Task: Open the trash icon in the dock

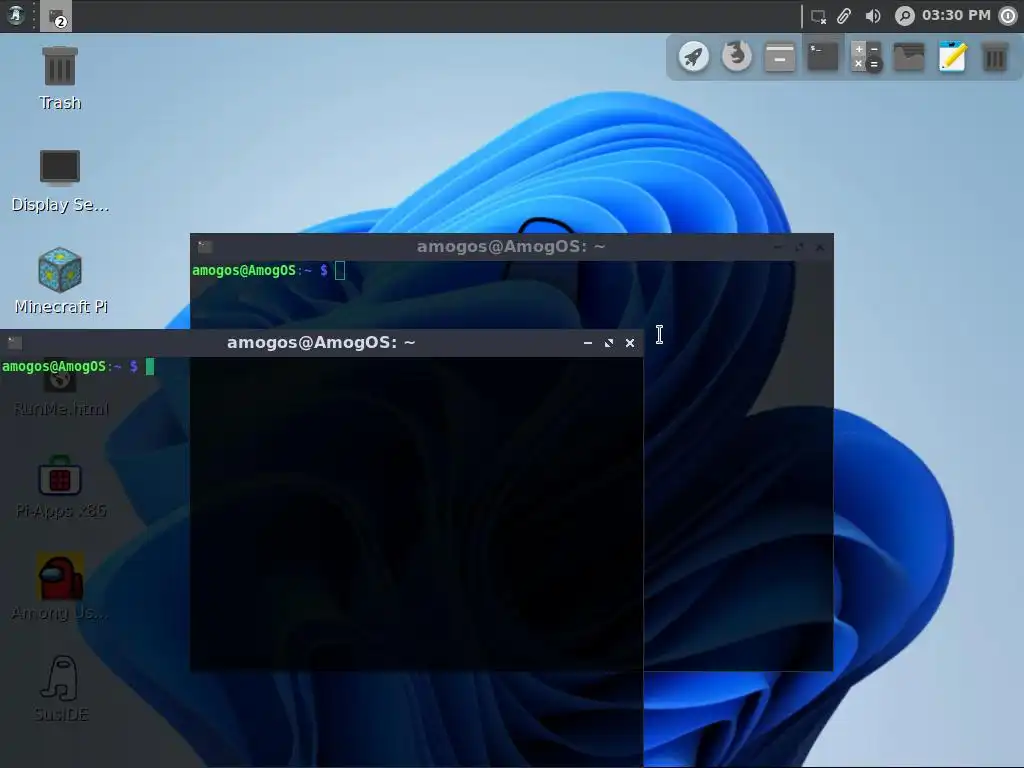Action: tap(995, 57)
